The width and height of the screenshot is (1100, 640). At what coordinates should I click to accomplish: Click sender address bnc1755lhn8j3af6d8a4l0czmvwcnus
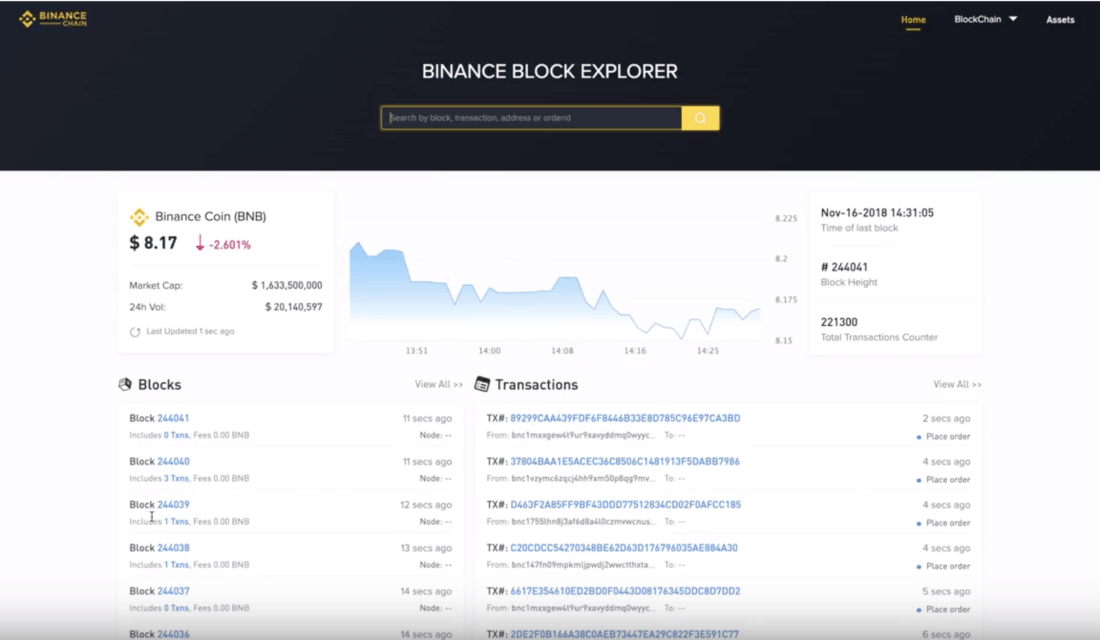584,522
